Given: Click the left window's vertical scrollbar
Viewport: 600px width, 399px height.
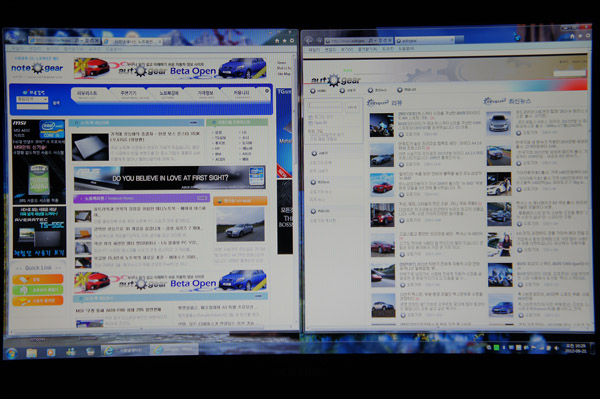Looking at the screenshot, I should [x=294, y=191].
